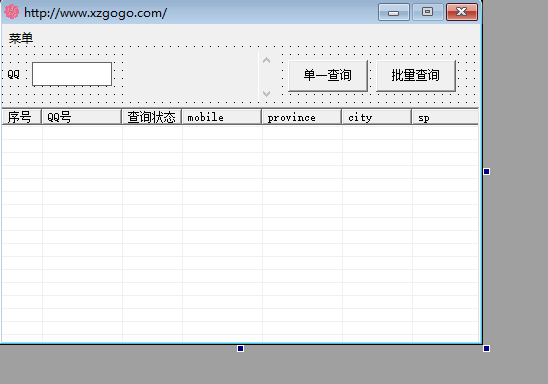The width and height of the screenshot is (548, 384).
Task: Focus the QQ number input field
Action: click(x=72, y=74)
